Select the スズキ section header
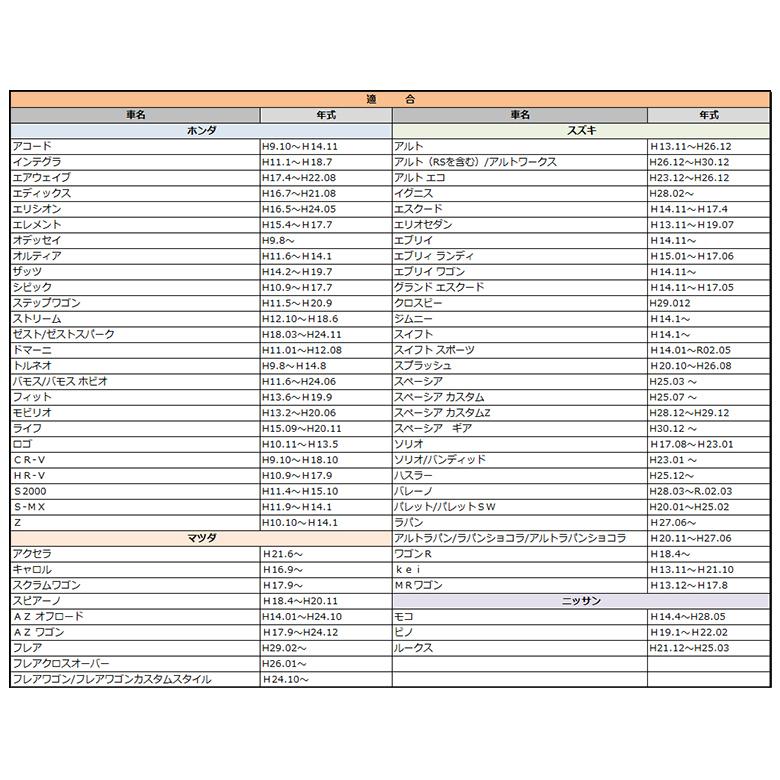Image resolution: width=780 pixels, height=780 pixels. pyautogui.click(x=581, y=131)
